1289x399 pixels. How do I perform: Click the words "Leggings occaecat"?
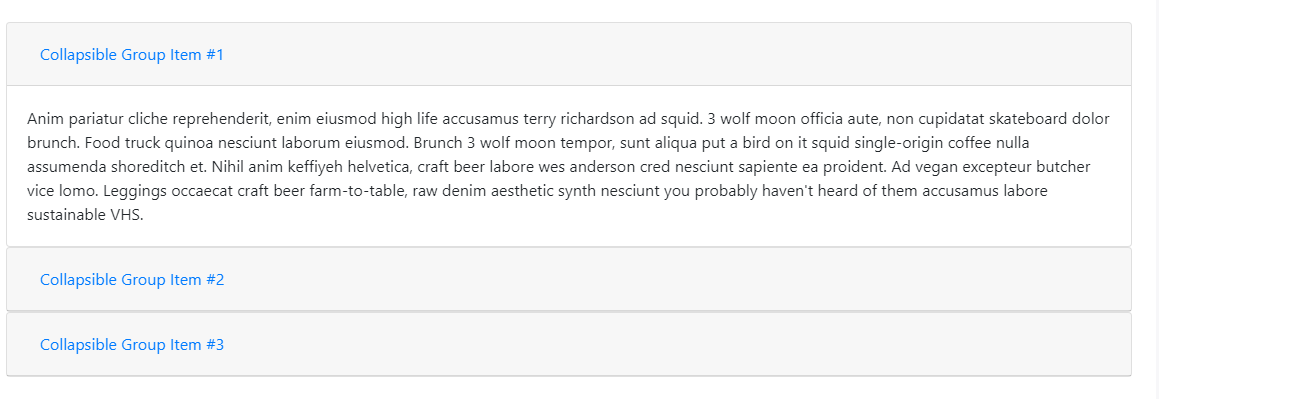click(x=148, y=191)
